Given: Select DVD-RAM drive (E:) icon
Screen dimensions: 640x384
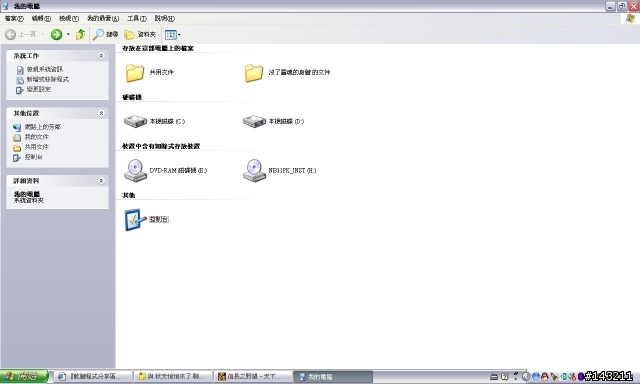Looking at the screenshot, I should 135,171.
